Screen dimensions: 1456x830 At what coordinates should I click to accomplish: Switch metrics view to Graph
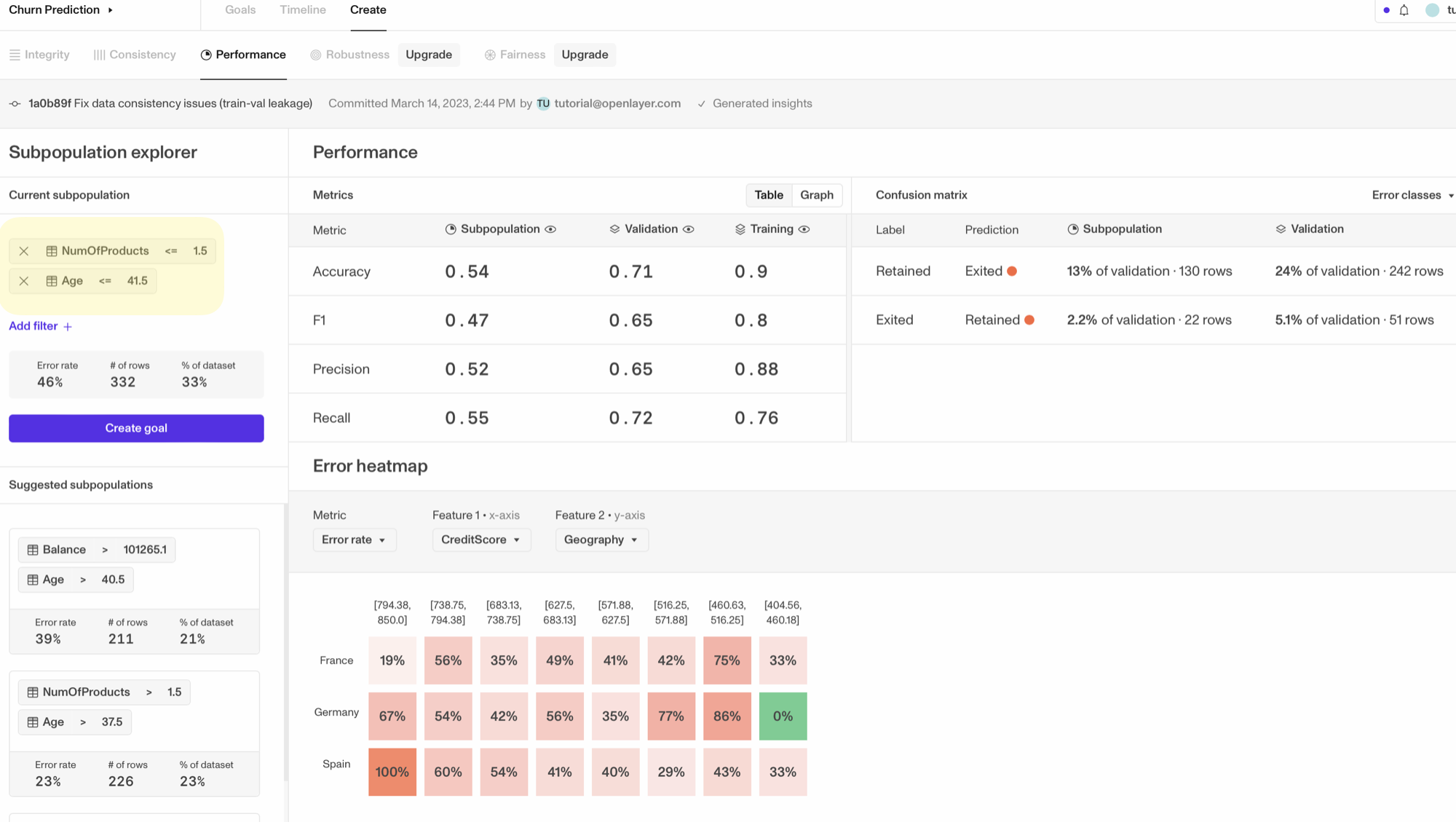816,195
